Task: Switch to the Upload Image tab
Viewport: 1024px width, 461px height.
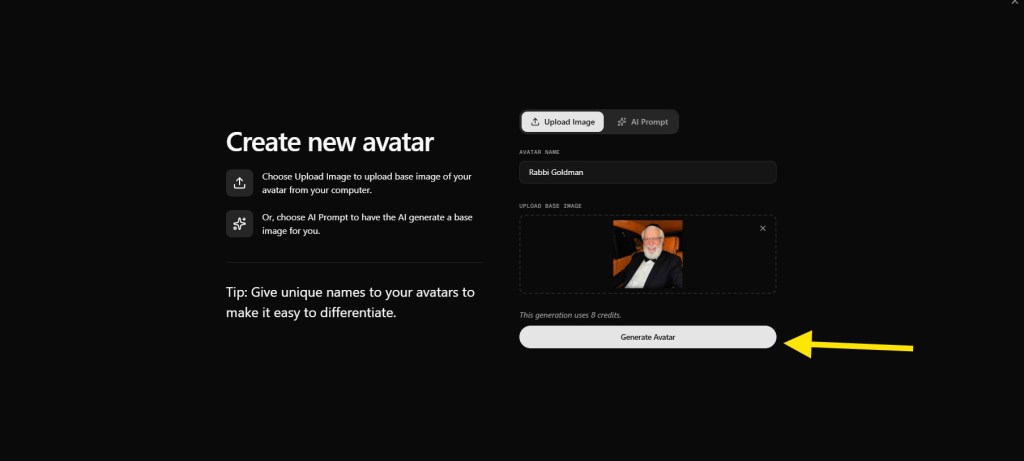Action: (x=562, y=122)
